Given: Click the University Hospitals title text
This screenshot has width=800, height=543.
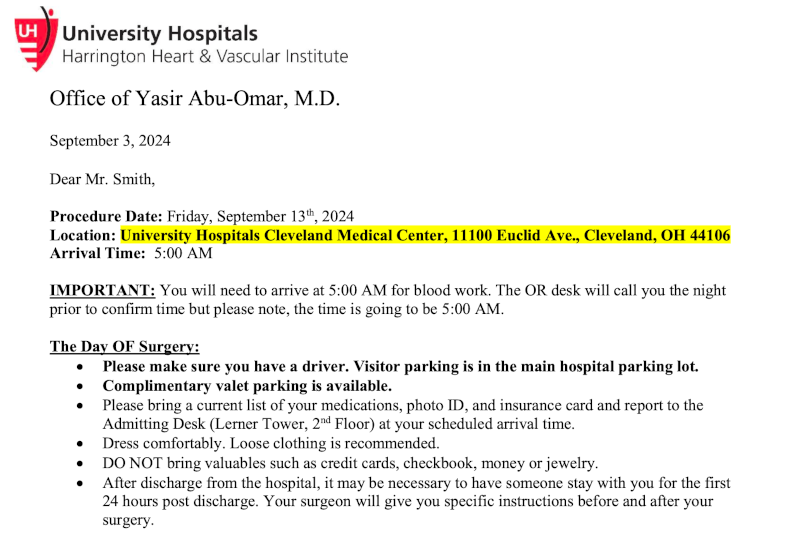Looking at the screenshot, I should 160,34.
